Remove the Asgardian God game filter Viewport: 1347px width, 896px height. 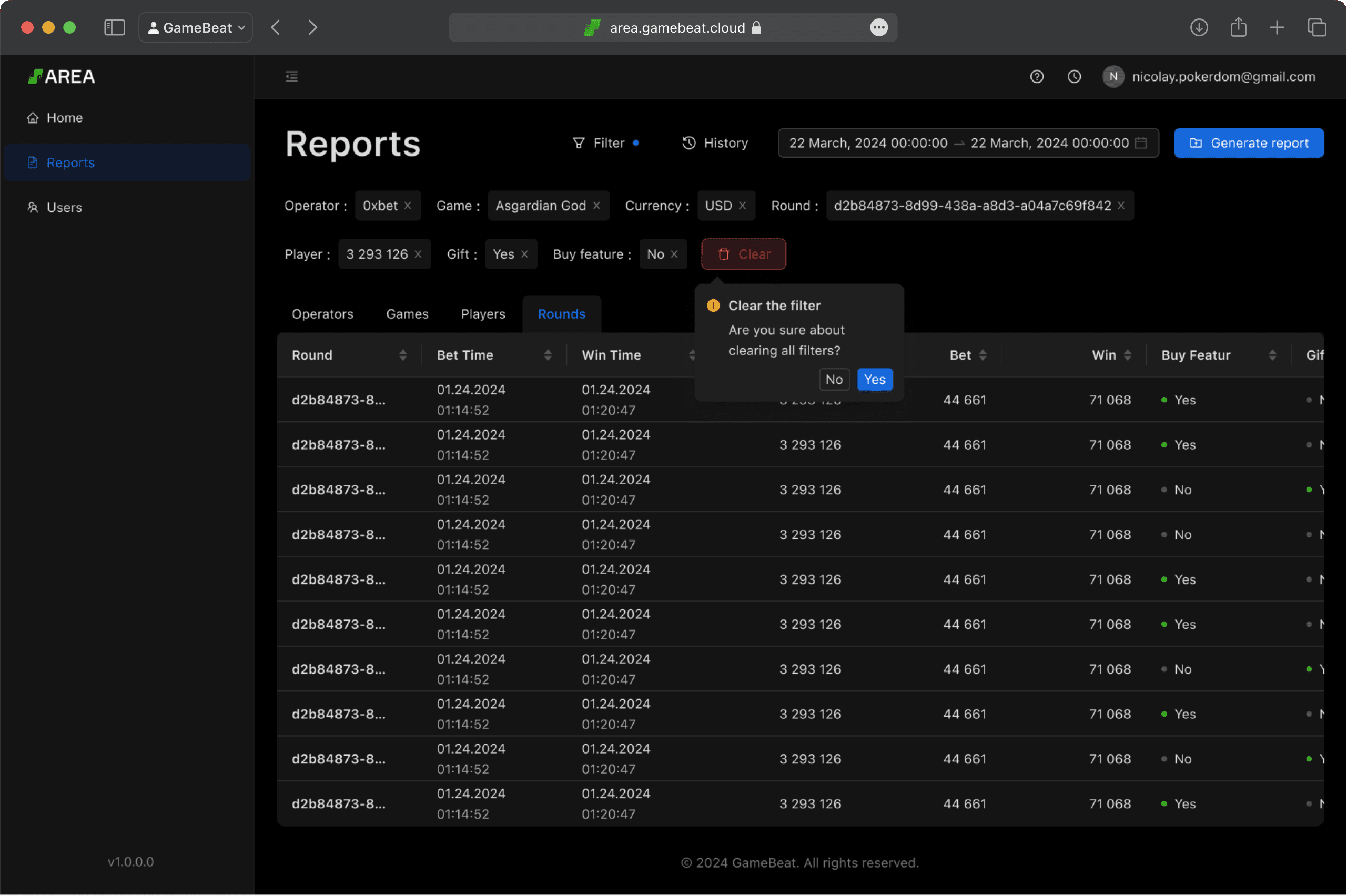point(596,206)
